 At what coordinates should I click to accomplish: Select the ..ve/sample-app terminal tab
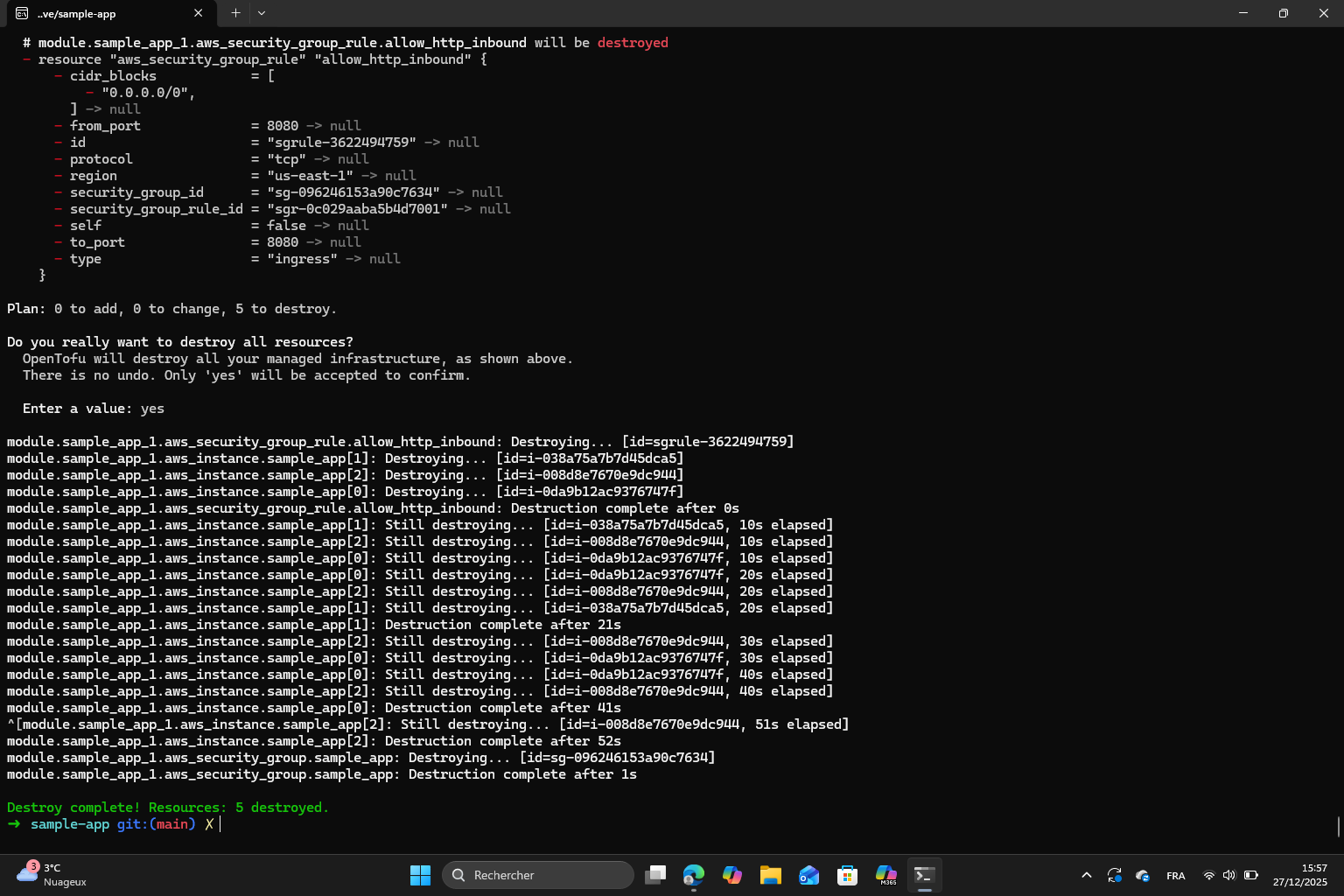[x=96, y=13]
